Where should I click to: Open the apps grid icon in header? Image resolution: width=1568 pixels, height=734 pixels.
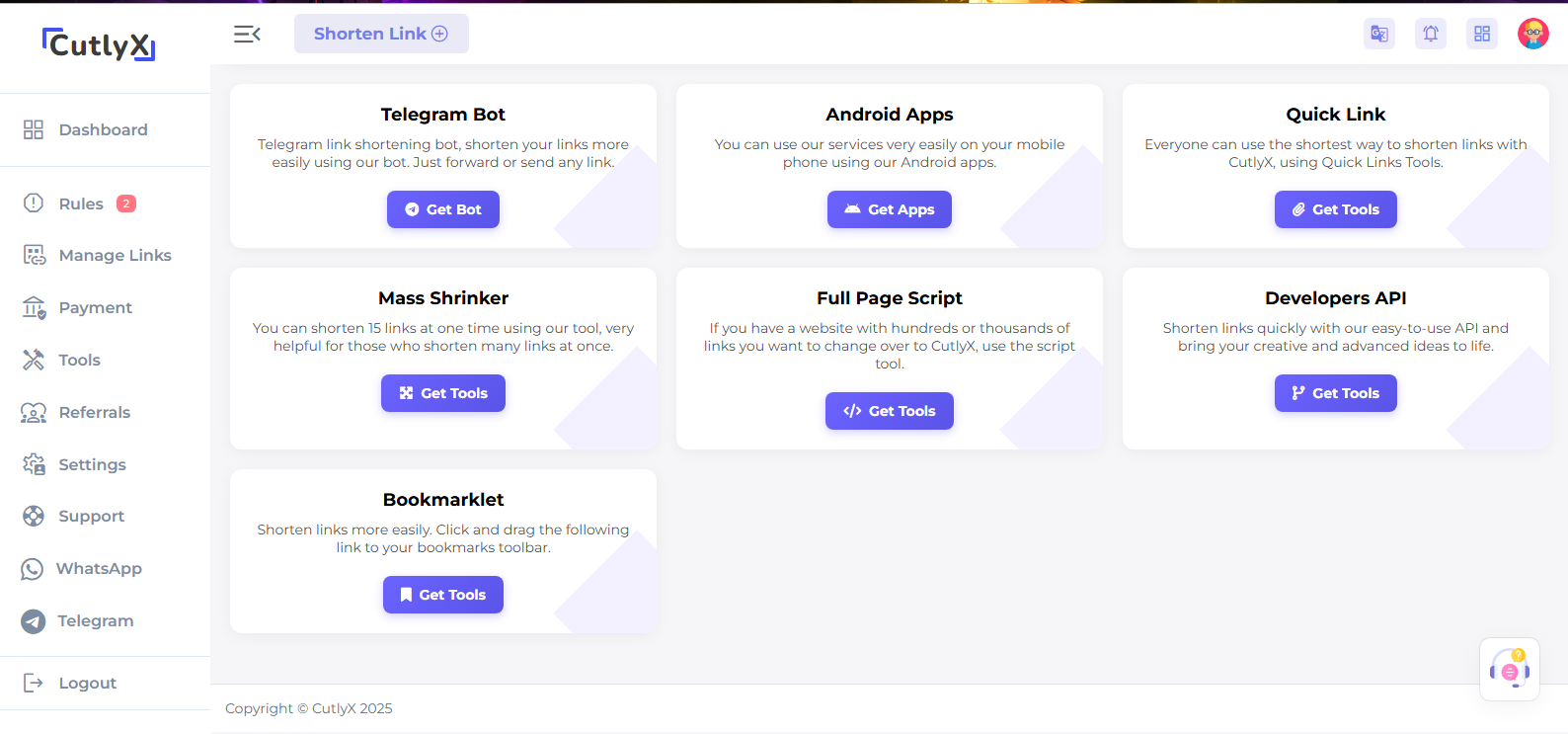[x=1482, y=34]
